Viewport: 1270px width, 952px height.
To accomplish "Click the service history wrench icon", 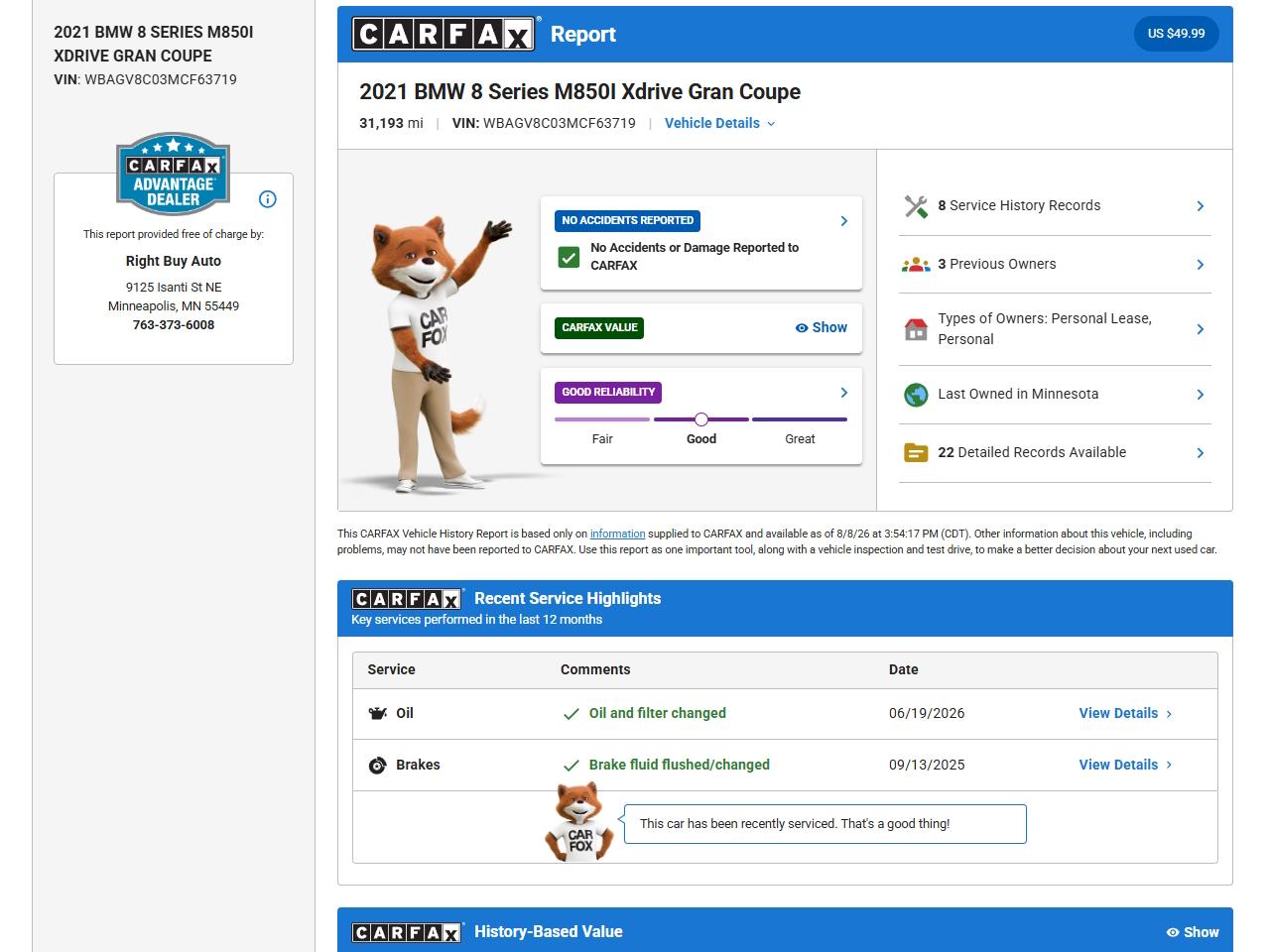I will click(916, 206).
